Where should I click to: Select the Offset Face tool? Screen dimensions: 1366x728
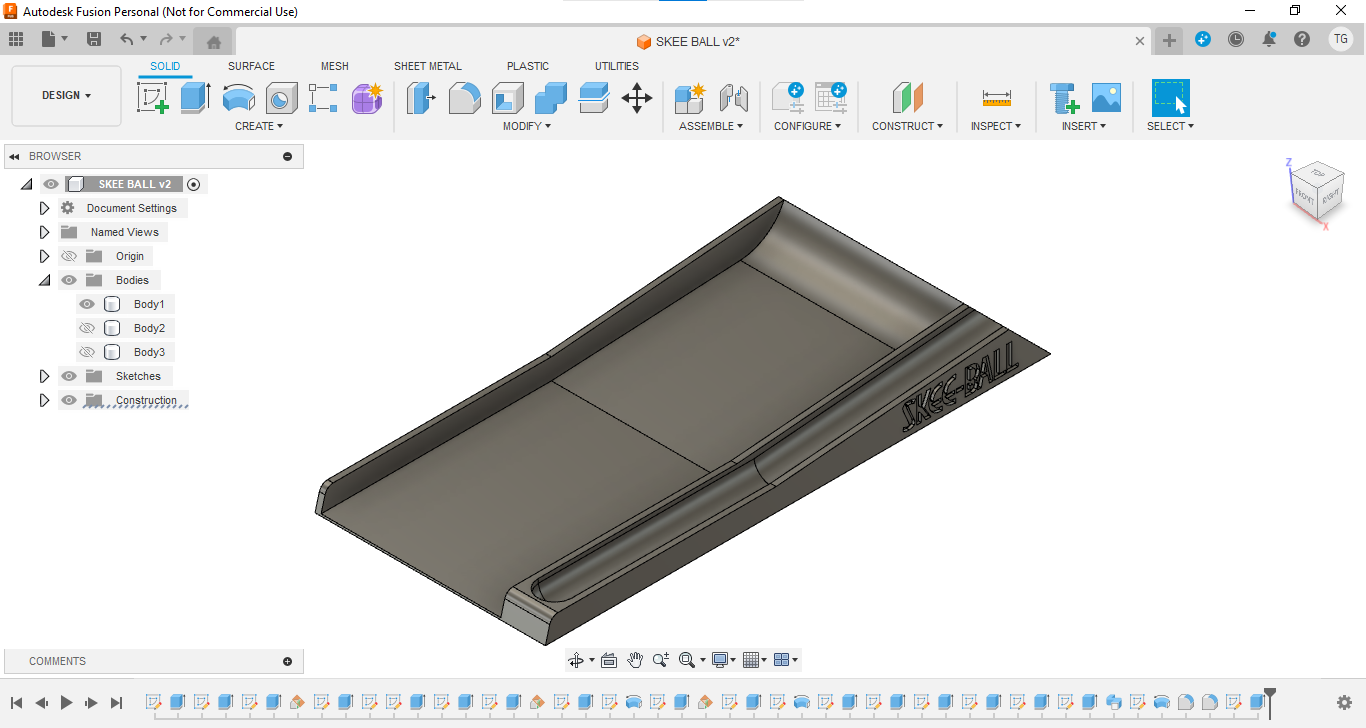click(x=594, y=98)
